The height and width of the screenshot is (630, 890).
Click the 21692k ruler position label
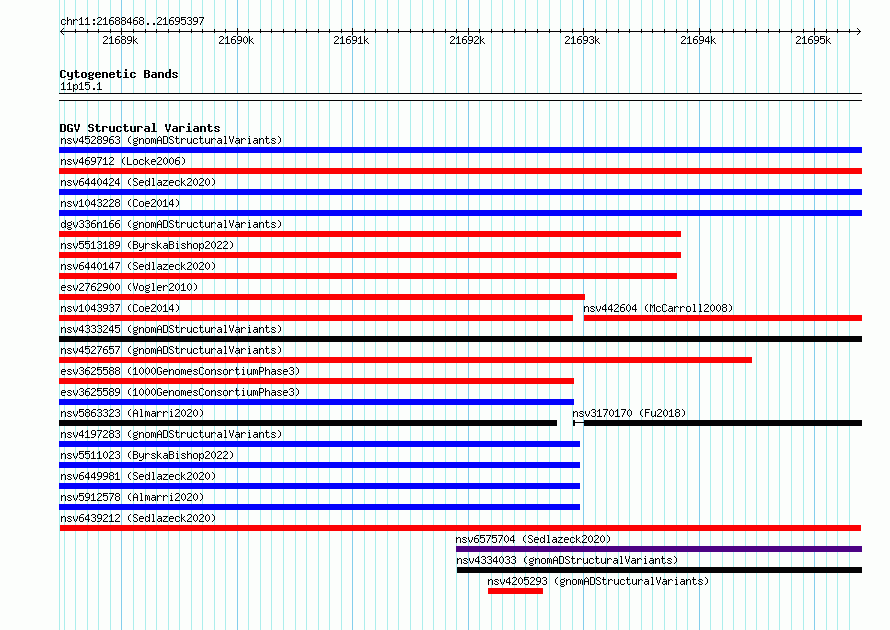tap(467, 40)
